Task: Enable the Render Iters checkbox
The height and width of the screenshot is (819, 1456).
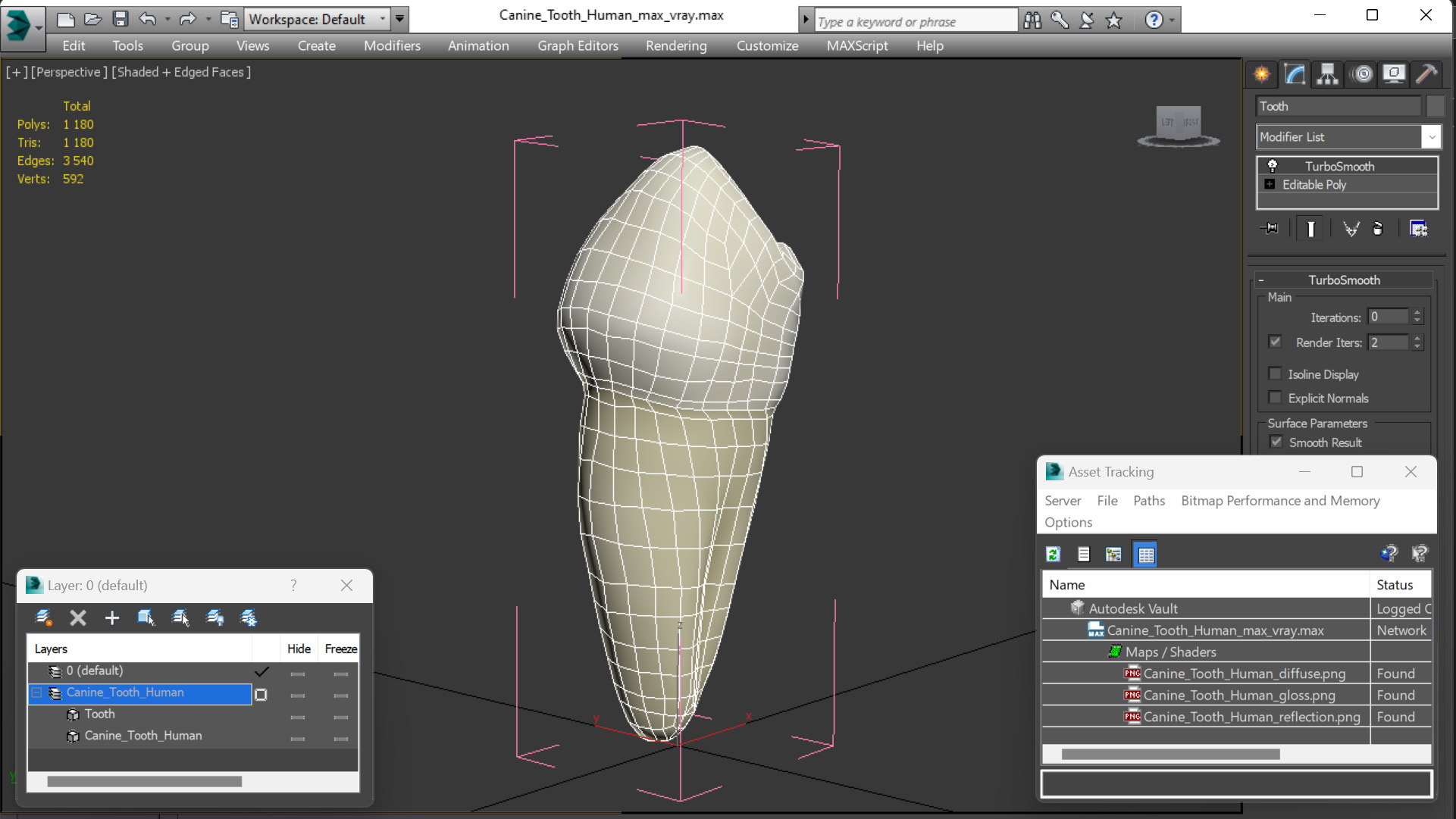Action: [1275, 342]
